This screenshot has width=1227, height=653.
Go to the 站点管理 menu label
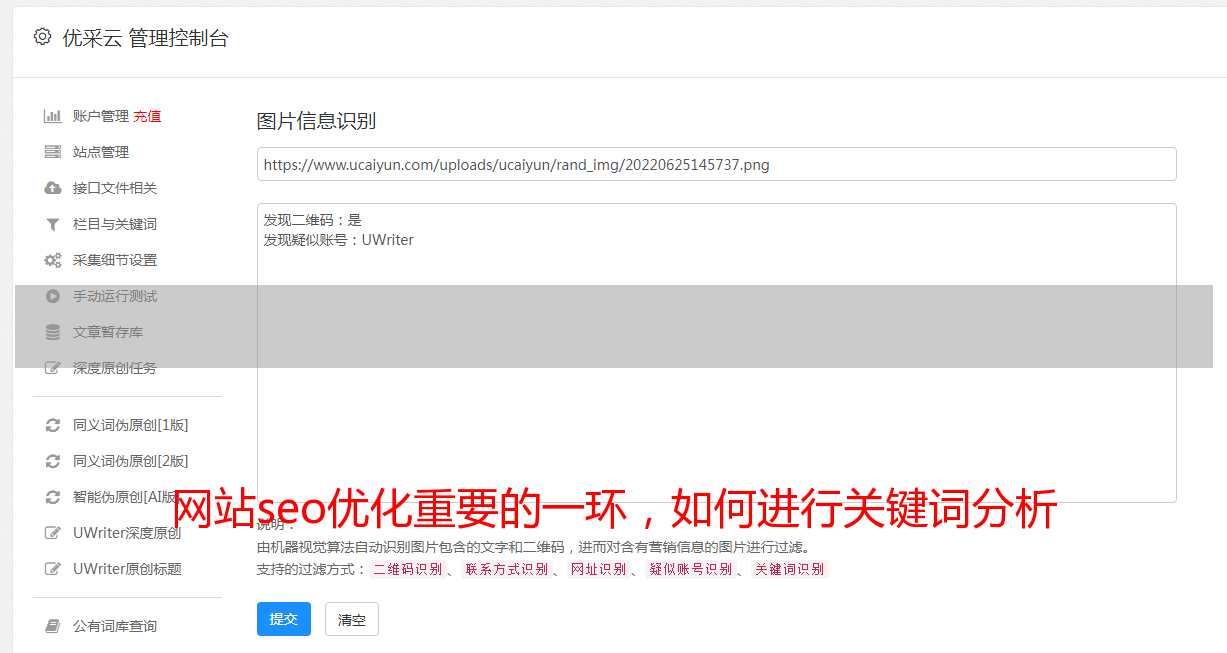[x=101, y=152]
